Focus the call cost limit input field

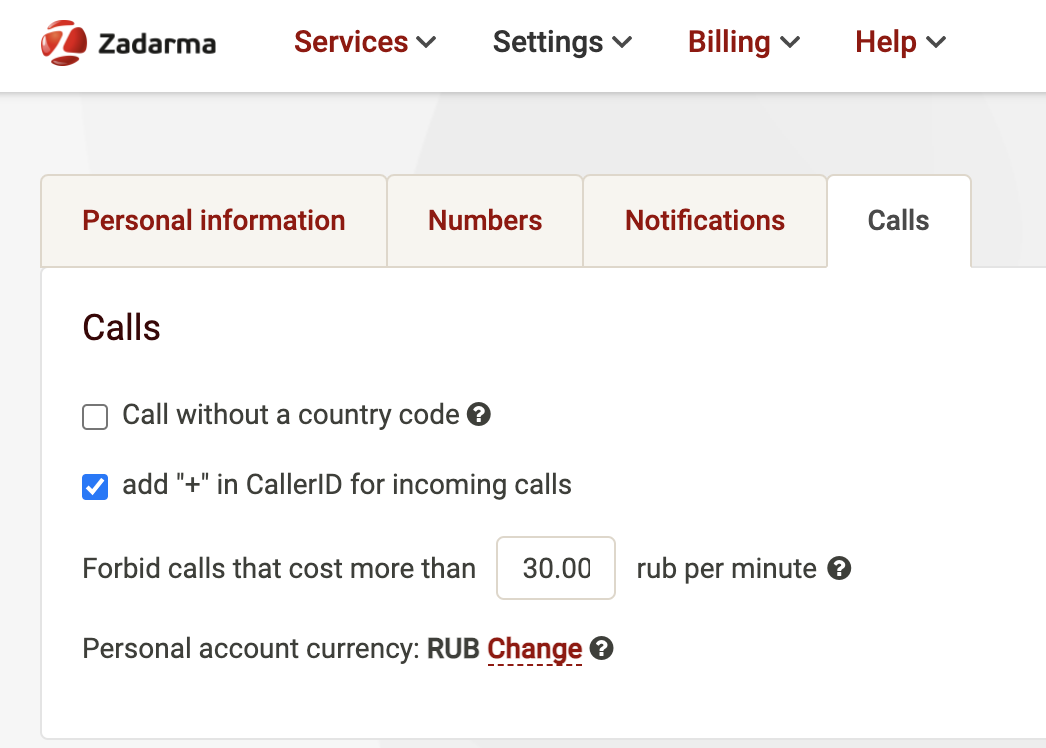coord(556,569)
